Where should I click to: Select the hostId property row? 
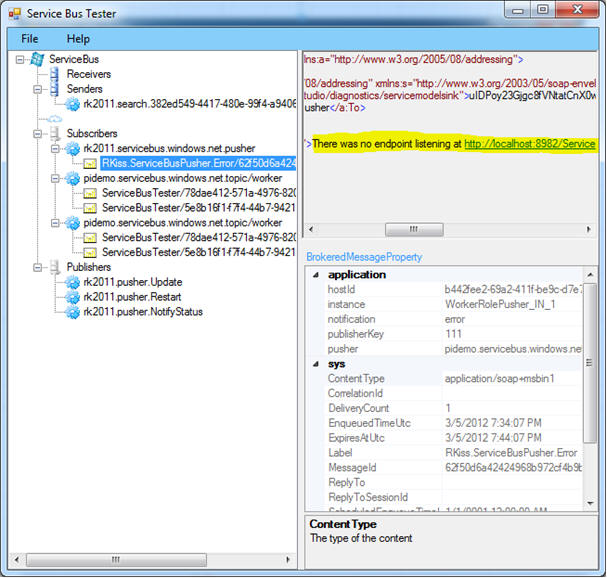coord(453,290)
